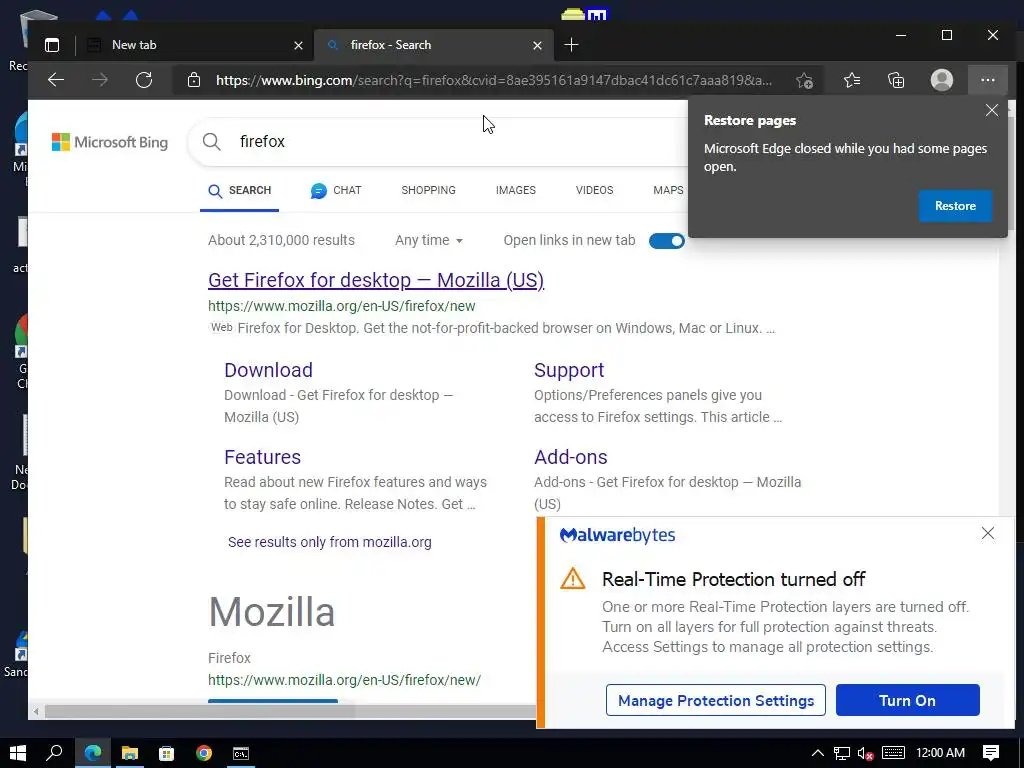
Task: Close the firefox - Search tab
Action: pyautogui.click(x=537, y=45)
